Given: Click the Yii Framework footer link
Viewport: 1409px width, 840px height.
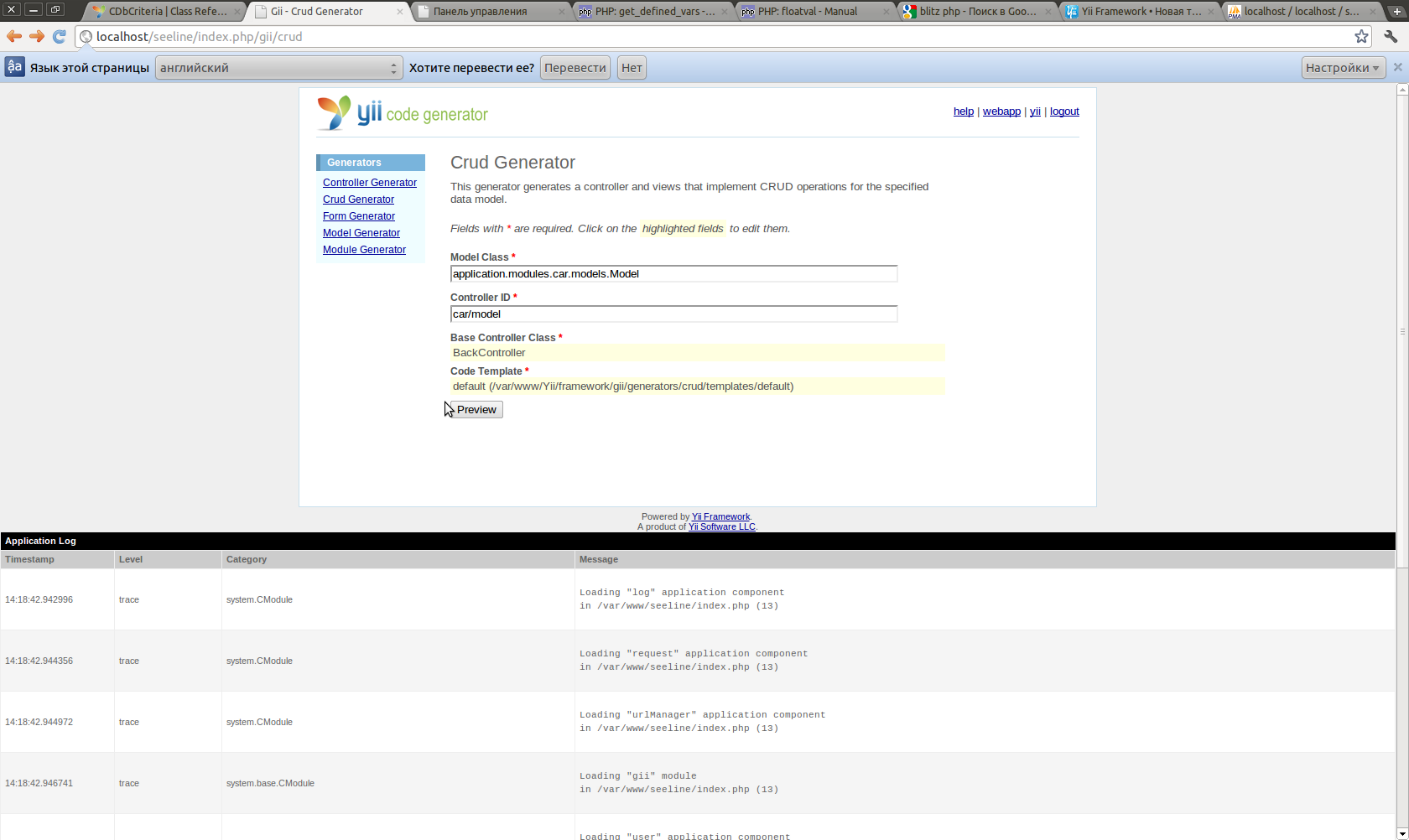Looking at the screenshot, I should coord(720,516).
